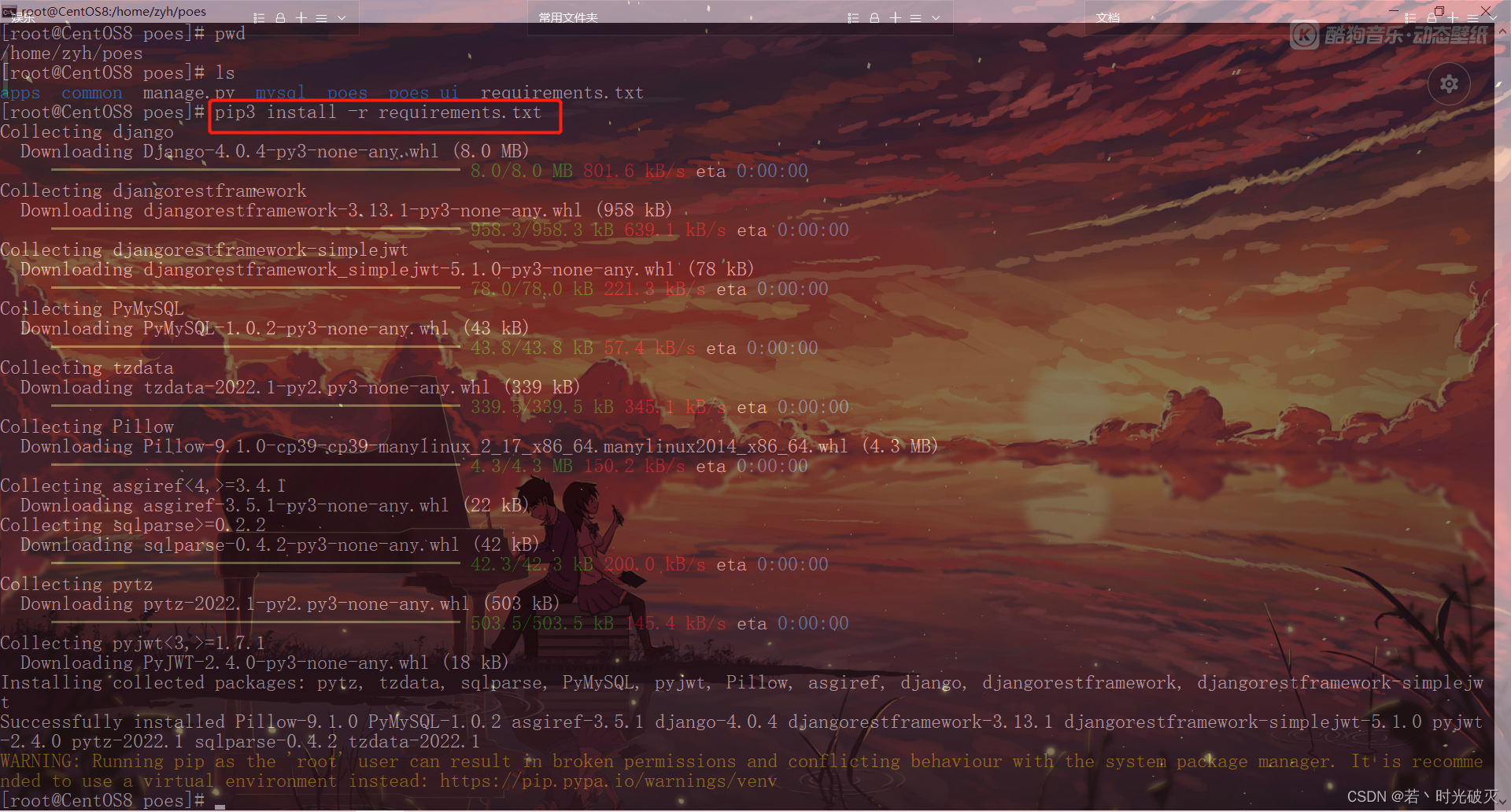Click the '8.0/8.0 MB' progress value
The height and width of the screenshot is (812, 1511).
pyautogui.click(x=522, y=172)
